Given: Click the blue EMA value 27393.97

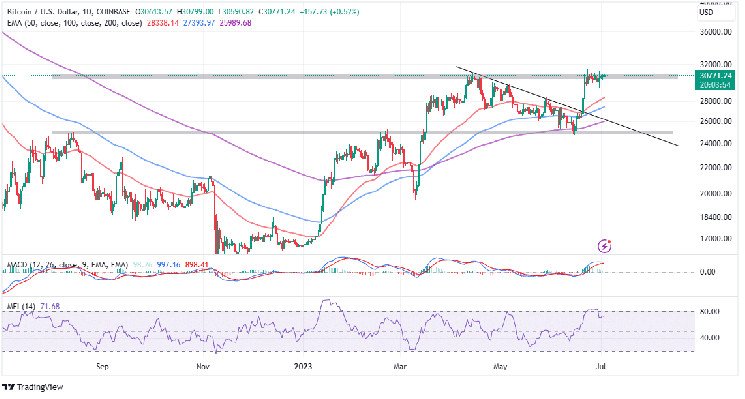Looking at the screenshot, I should coord(198,22).
